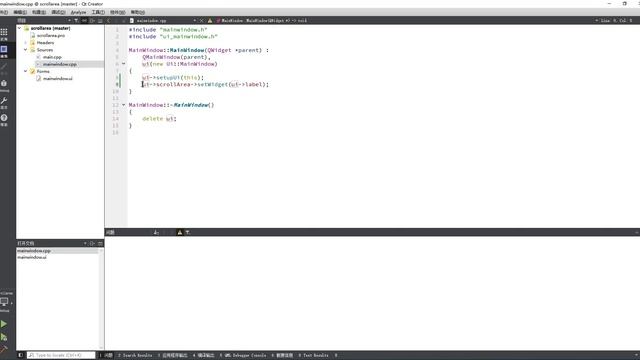Select the Sources folder label
Viewport: 640px width, 360px height.
(x=44, y=50)
